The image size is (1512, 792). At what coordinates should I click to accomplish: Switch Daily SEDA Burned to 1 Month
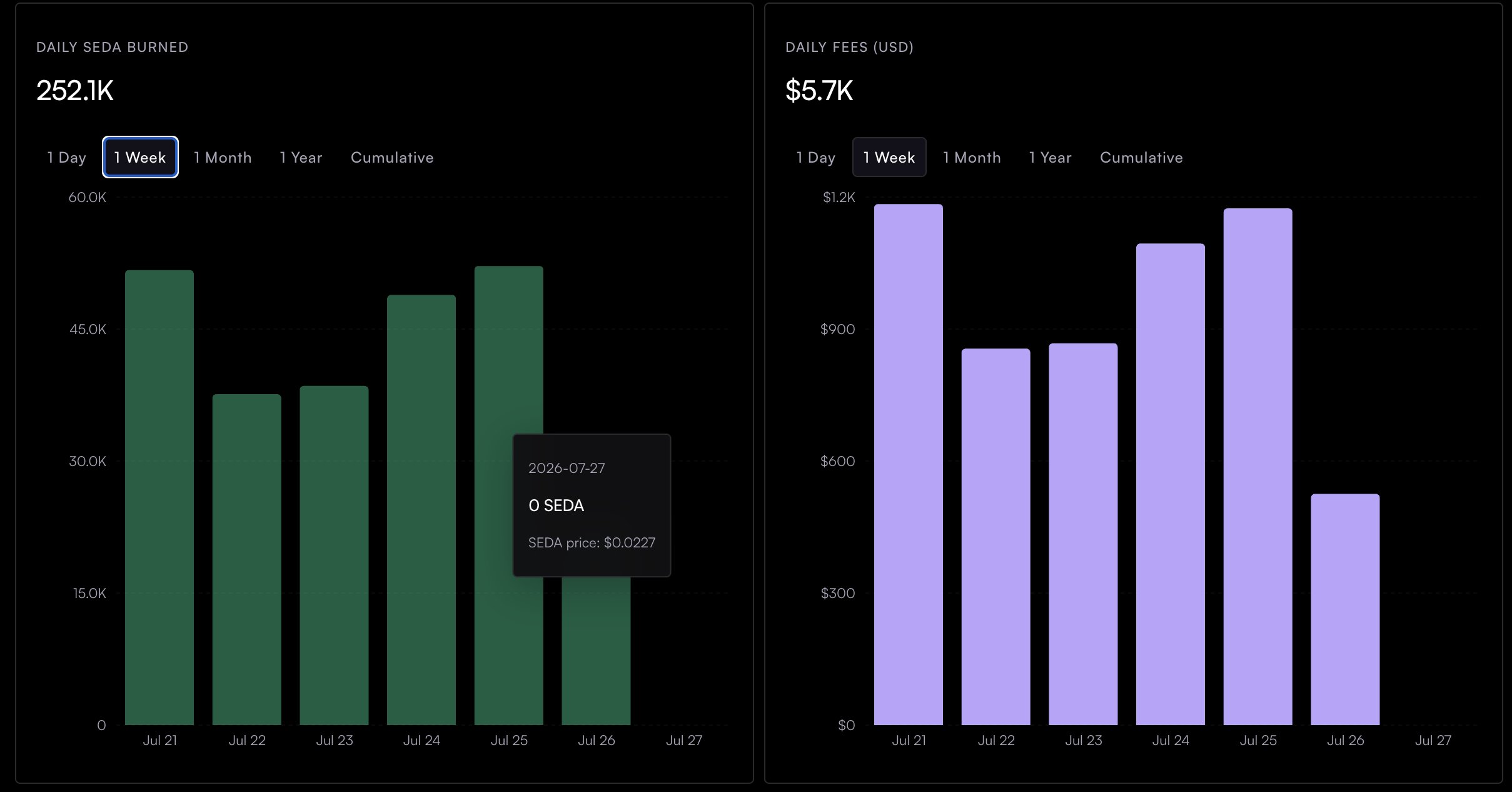pyautogui.click(x=223, y=157)
